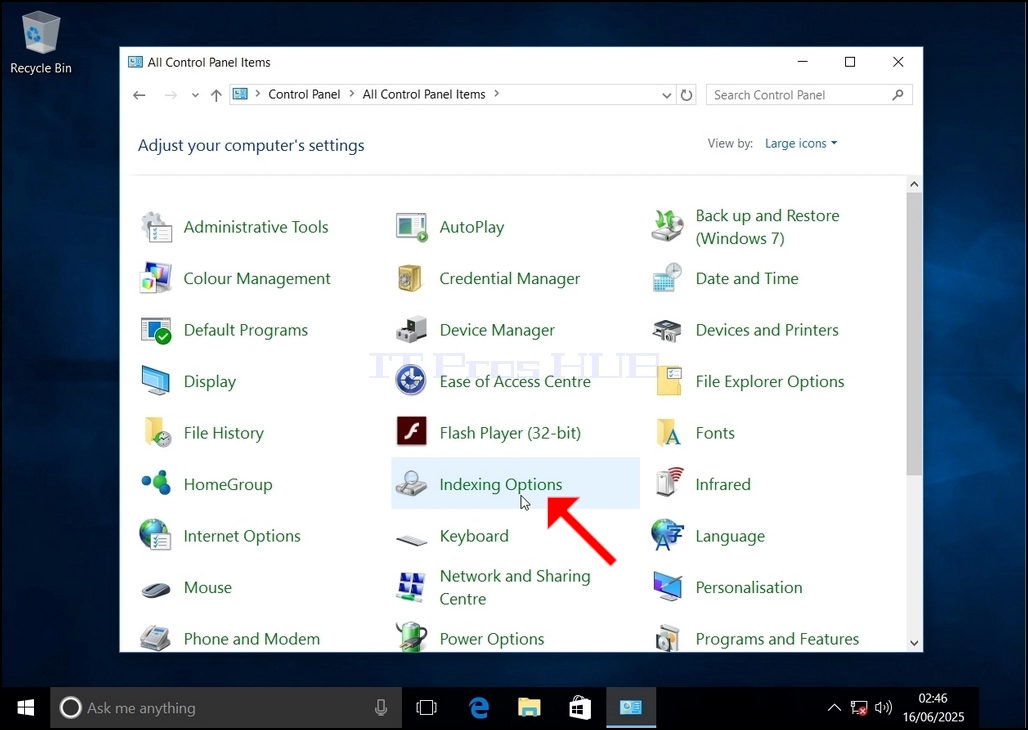The height and width of the screenshot is (730, 1028).
Task: Click the Fonts folder icon
Action: point(668,432)
